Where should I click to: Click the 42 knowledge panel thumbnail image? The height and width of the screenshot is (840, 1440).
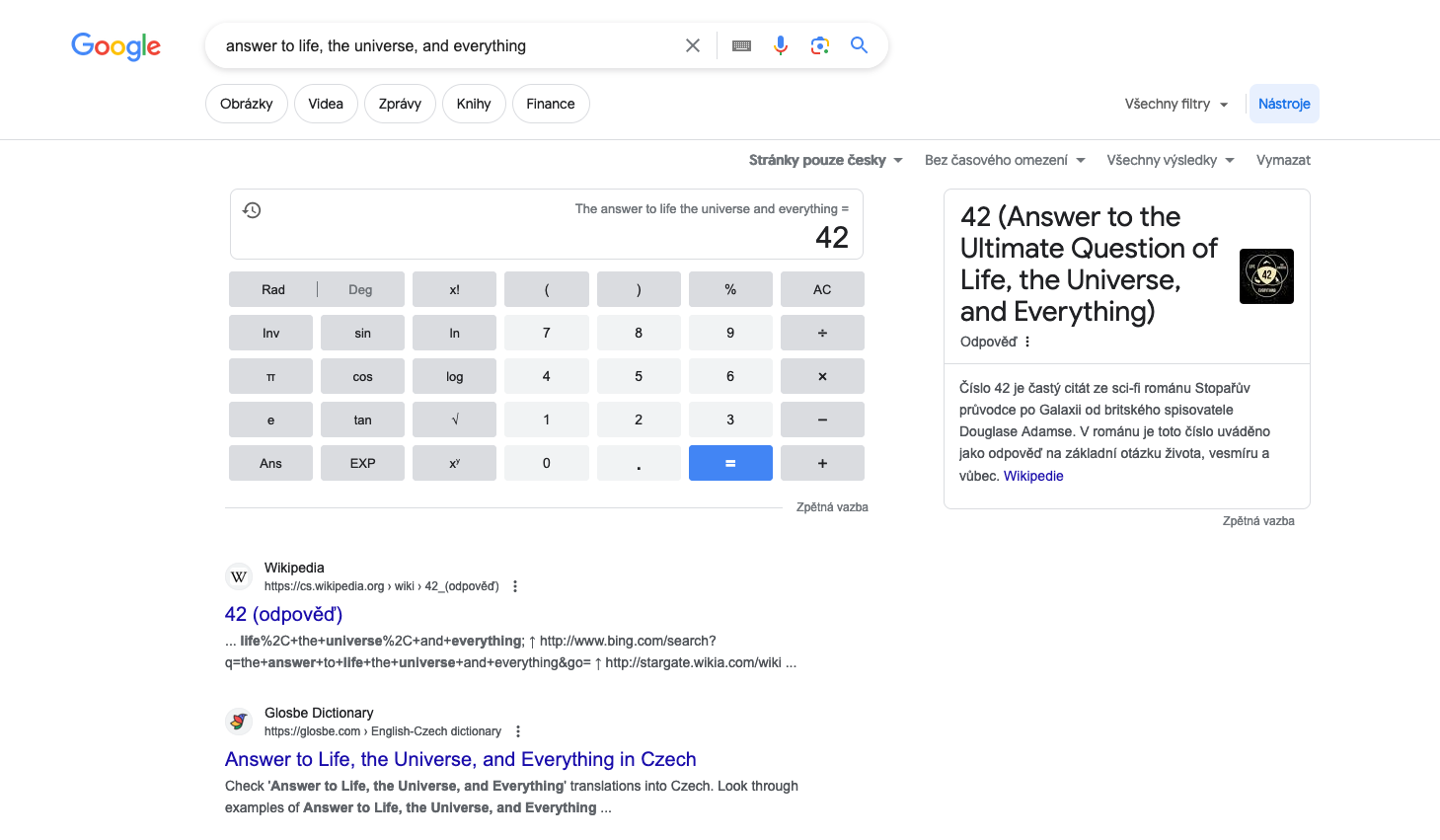point(1266,276)
